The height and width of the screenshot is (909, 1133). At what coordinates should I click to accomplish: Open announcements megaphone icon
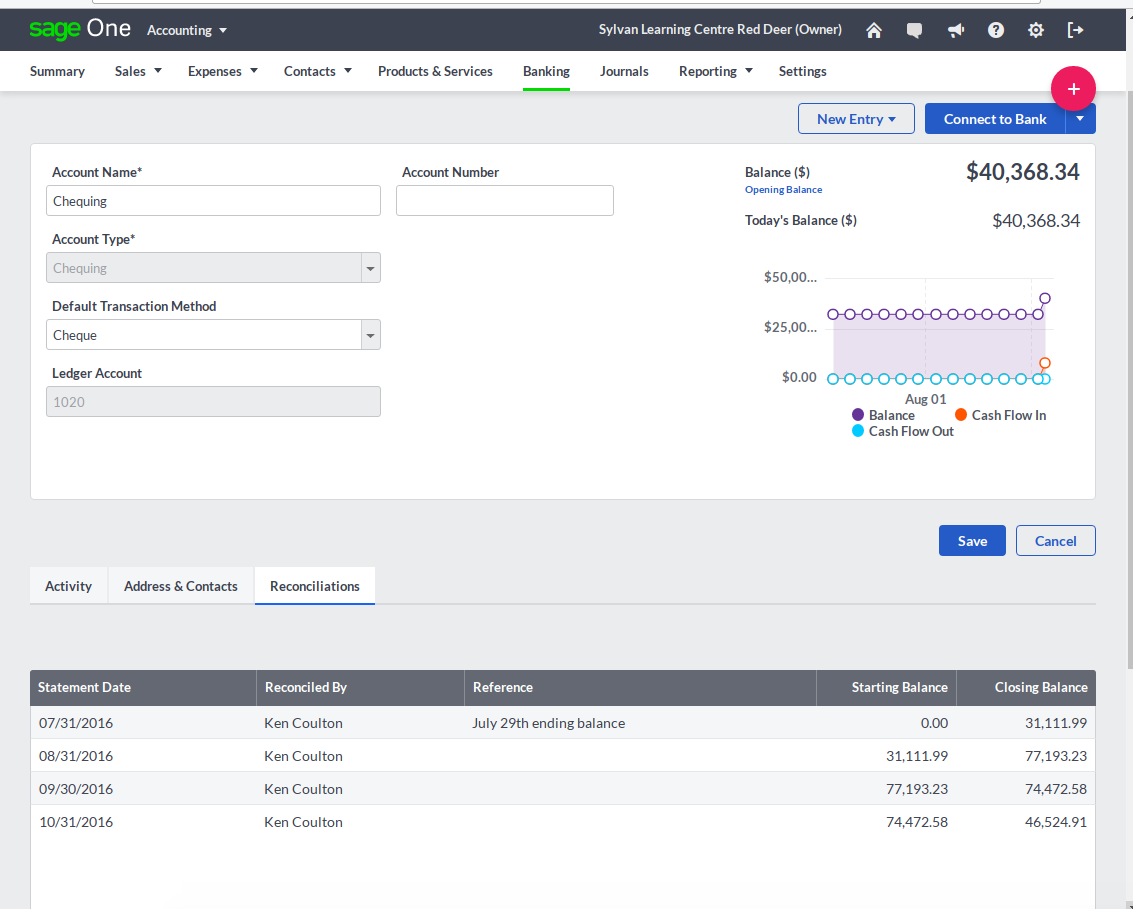pyautogui.click(x=955, y=30)
